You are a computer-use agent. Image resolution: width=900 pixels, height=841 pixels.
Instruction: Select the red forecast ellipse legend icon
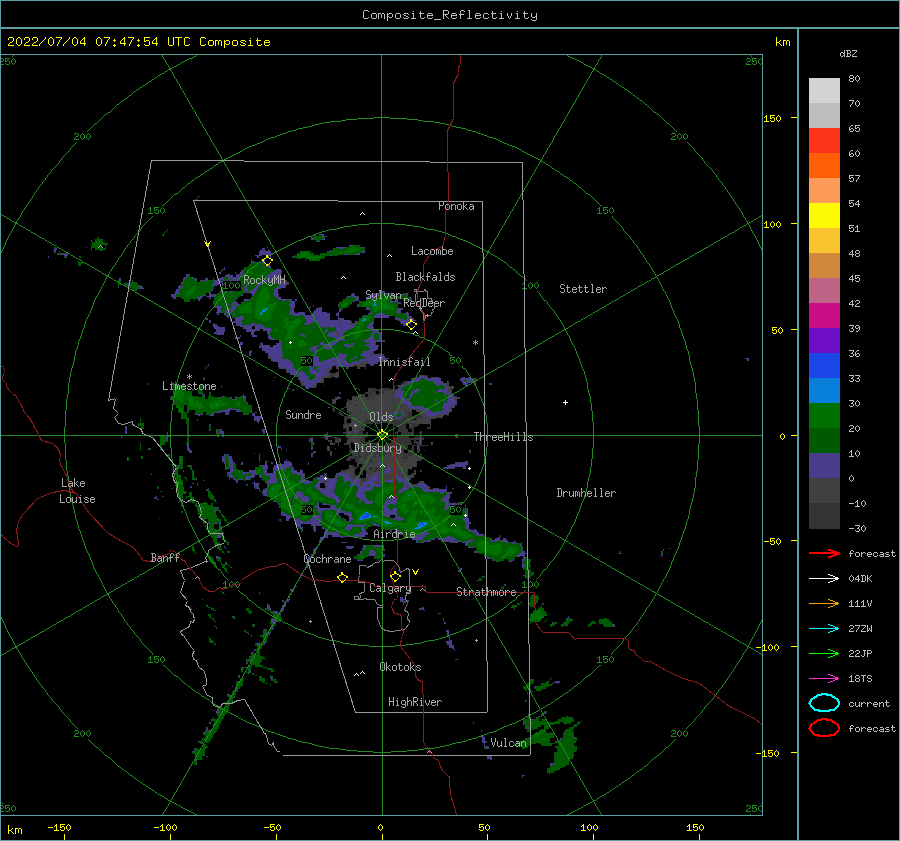824,728
